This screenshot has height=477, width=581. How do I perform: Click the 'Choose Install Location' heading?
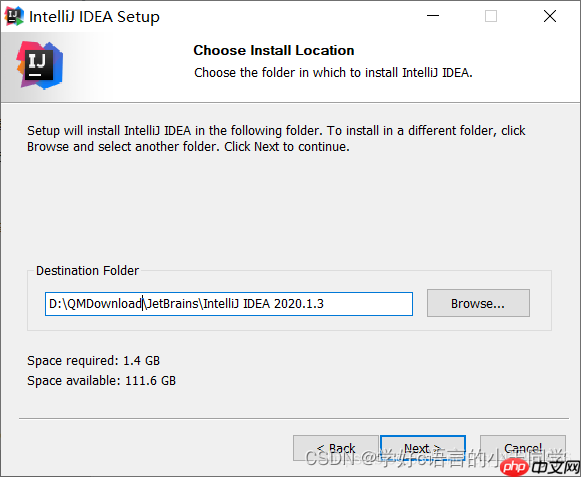tap(274, 50)
